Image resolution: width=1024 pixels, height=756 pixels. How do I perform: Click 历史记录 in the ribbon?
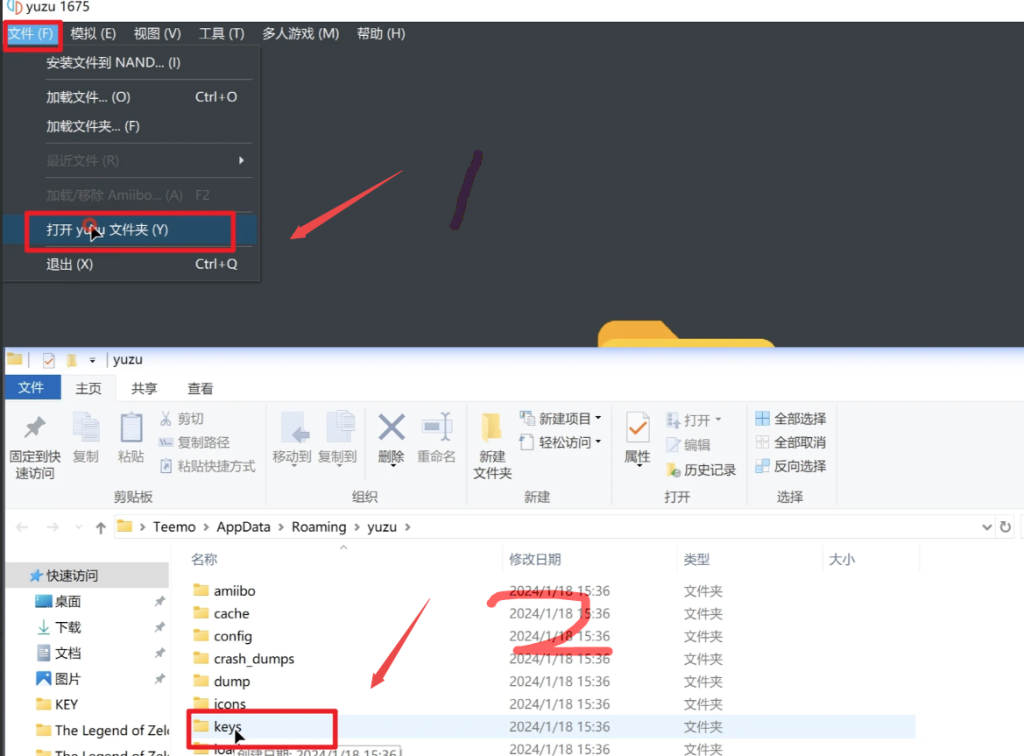pos(701,469)
